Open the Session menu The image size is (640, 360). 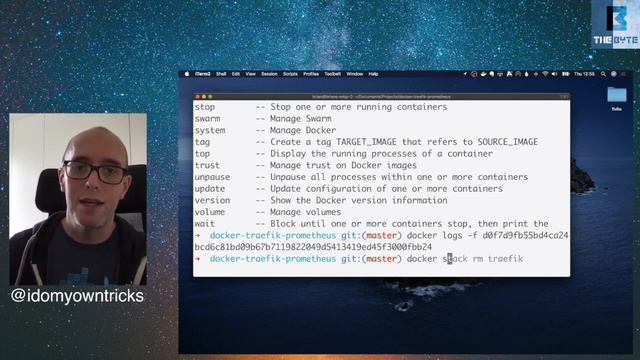pyautogui.click(x=269, y=74)
